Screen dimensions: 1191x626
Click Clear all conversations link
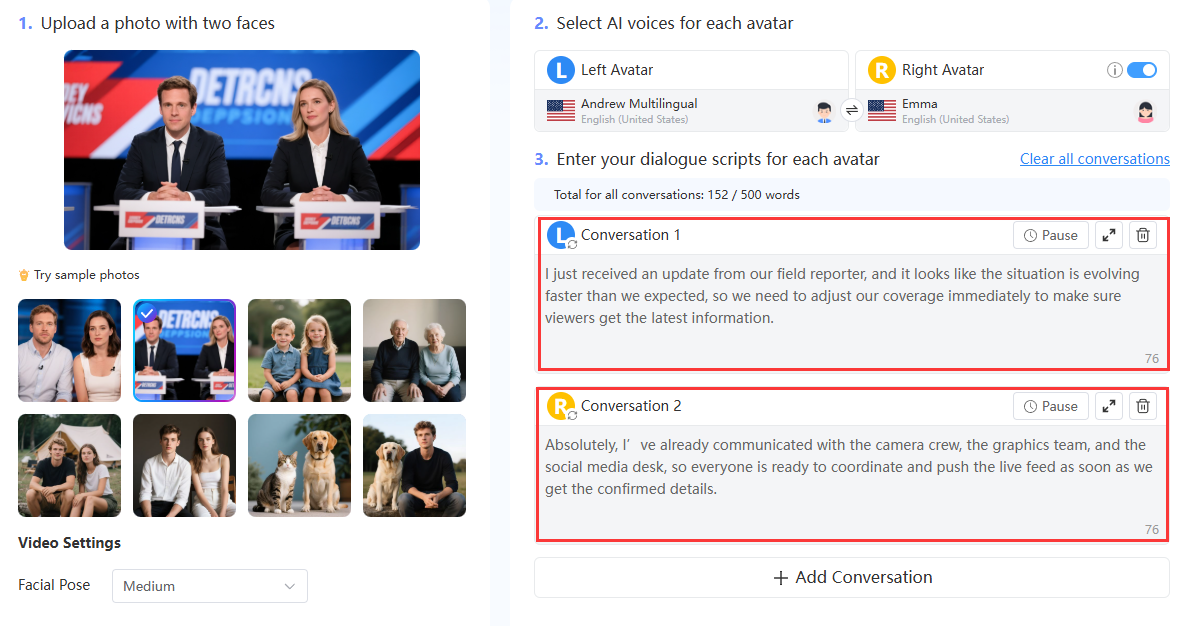pos(1095,159)
